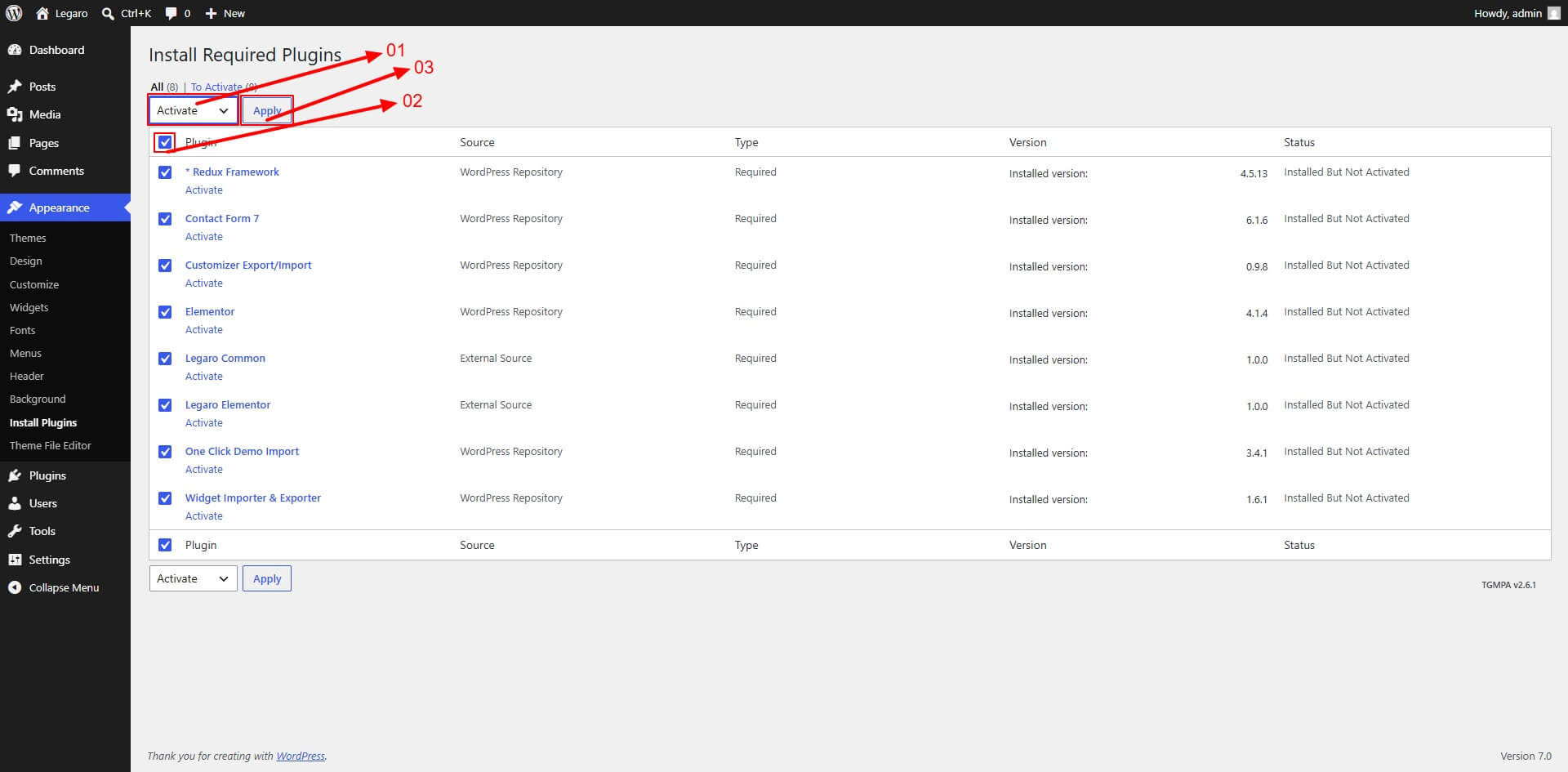Activate link under Legaro Common

(204, 377)
